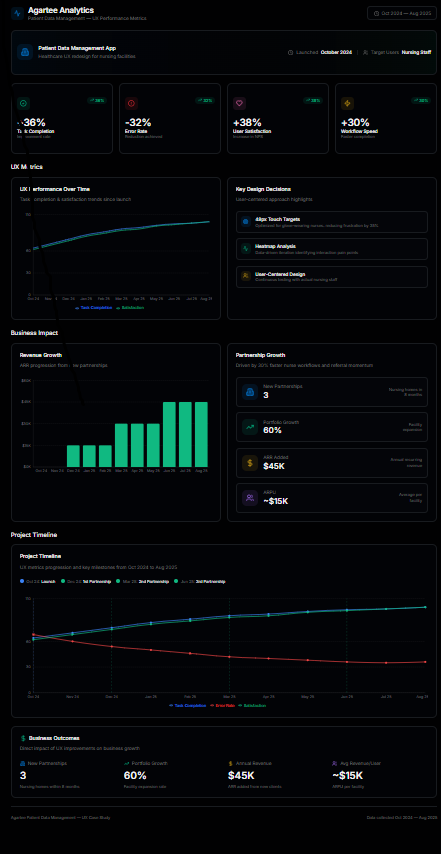The height and width of the screenshot is (854, 441).
Task: Click the last red Error Rate data point
Action: click(425, 662)
